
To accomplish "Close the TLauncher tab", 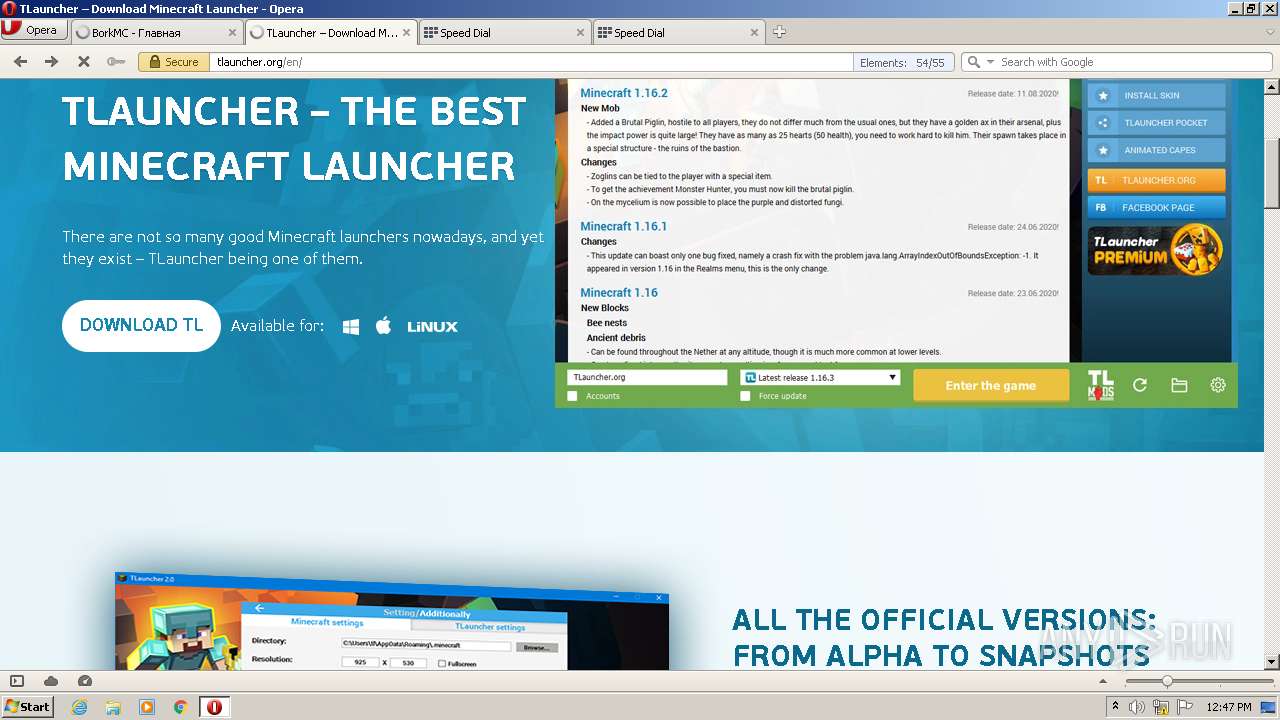I will click(406, 32).
